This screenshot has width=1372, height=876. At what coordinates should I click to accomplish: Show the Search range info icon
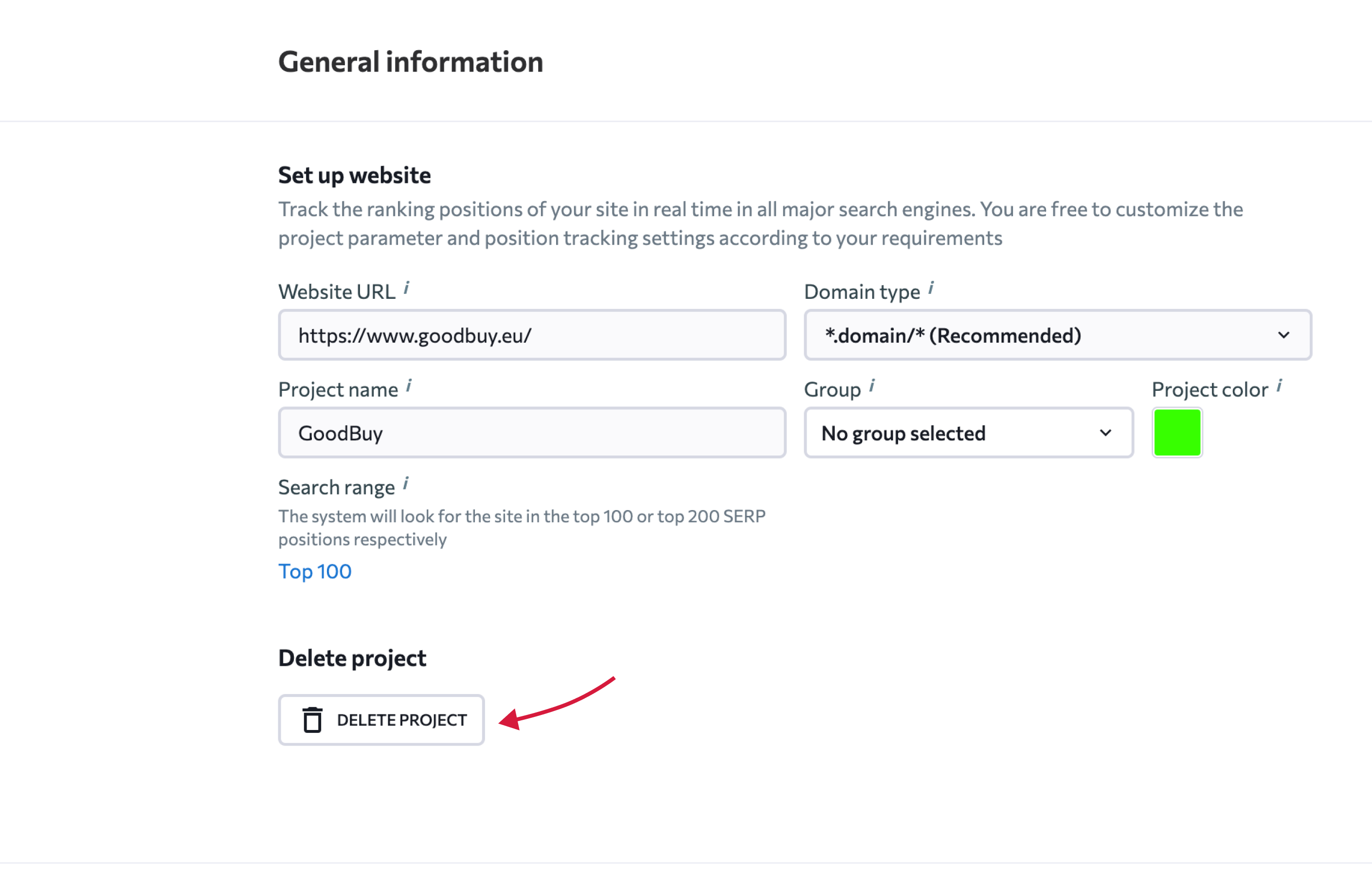tap(406, 484)
